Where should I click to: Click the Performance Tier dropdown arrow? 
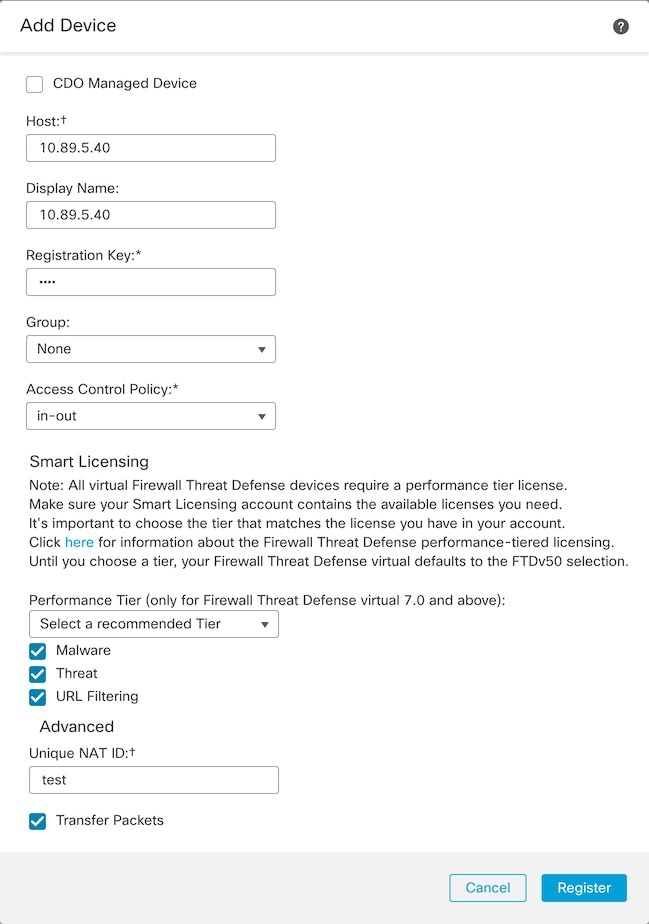coord(266,623)
